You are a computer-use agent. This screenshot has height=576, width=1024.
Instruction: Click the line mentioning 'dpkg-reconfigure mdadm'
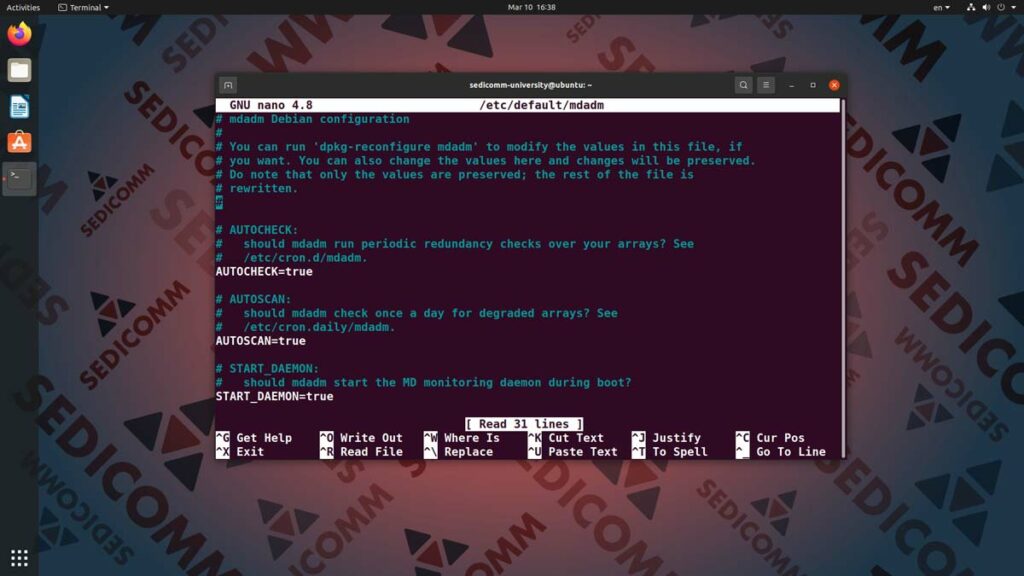479,146
